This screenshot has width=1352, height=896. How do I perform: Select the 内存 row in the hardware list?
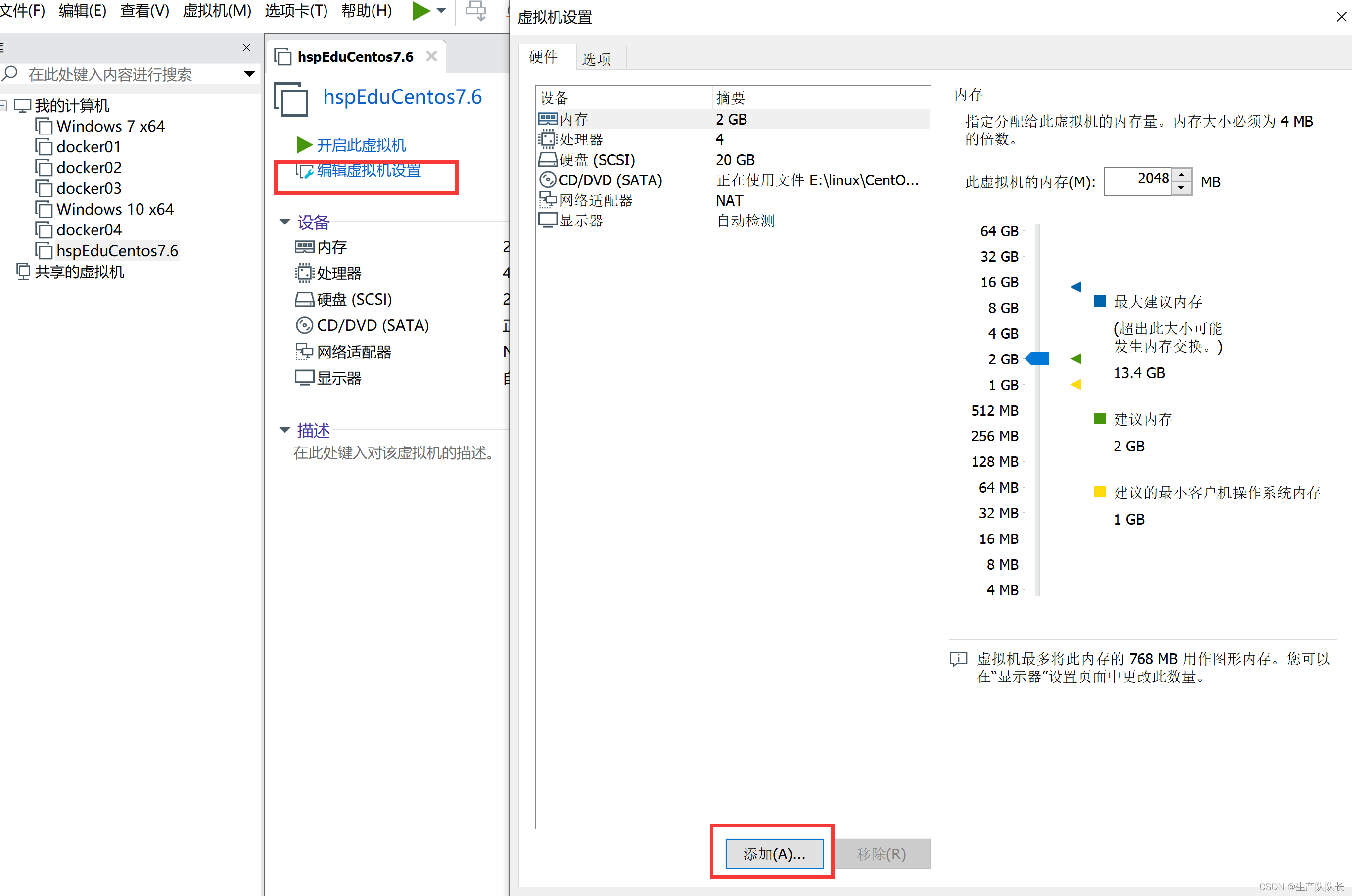tap(733, 119)
